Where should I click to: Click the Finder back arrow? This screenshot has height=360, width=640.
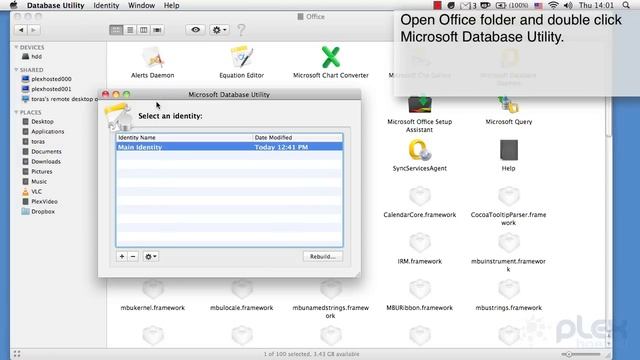click(x=21, y=30)
